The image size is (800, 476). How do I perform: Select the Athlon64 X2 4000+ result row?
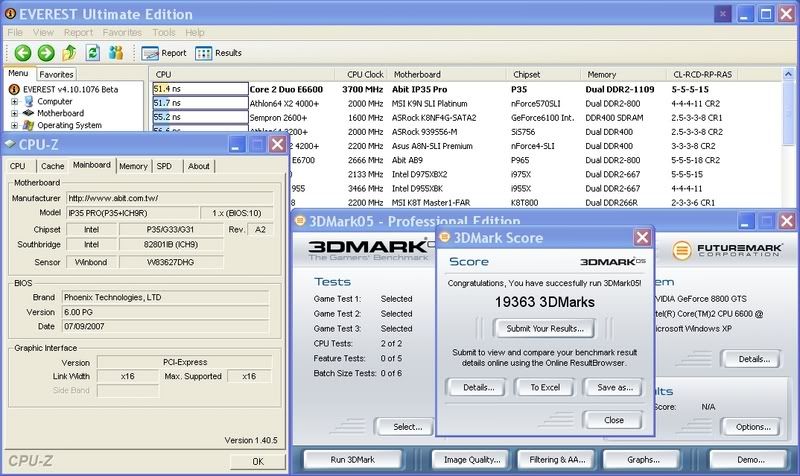466,104
